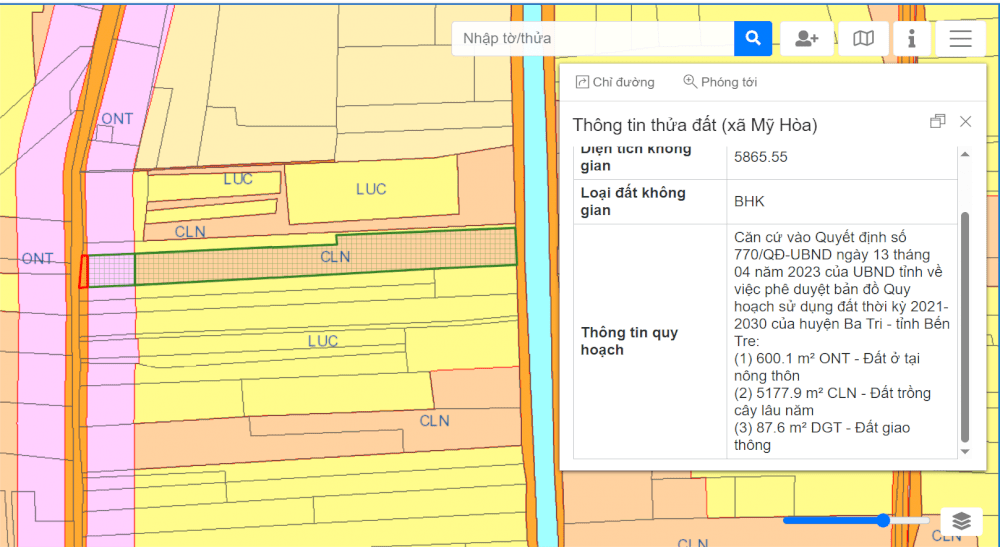
Task: Select the small red-outlined parcel segment
Action: 84,271
